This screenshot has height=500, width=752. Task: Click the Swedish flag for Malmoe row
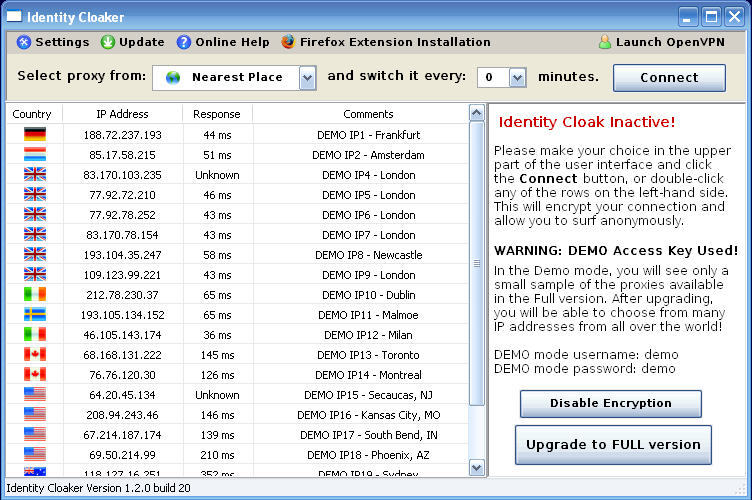tap(35, 314)
